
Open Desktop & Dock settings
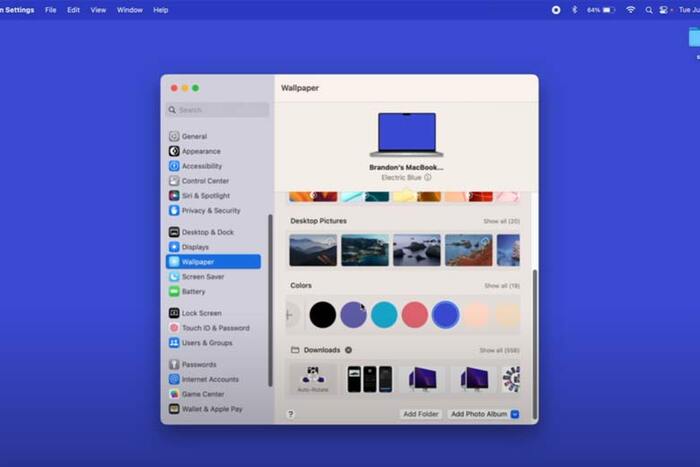point(209,232)
